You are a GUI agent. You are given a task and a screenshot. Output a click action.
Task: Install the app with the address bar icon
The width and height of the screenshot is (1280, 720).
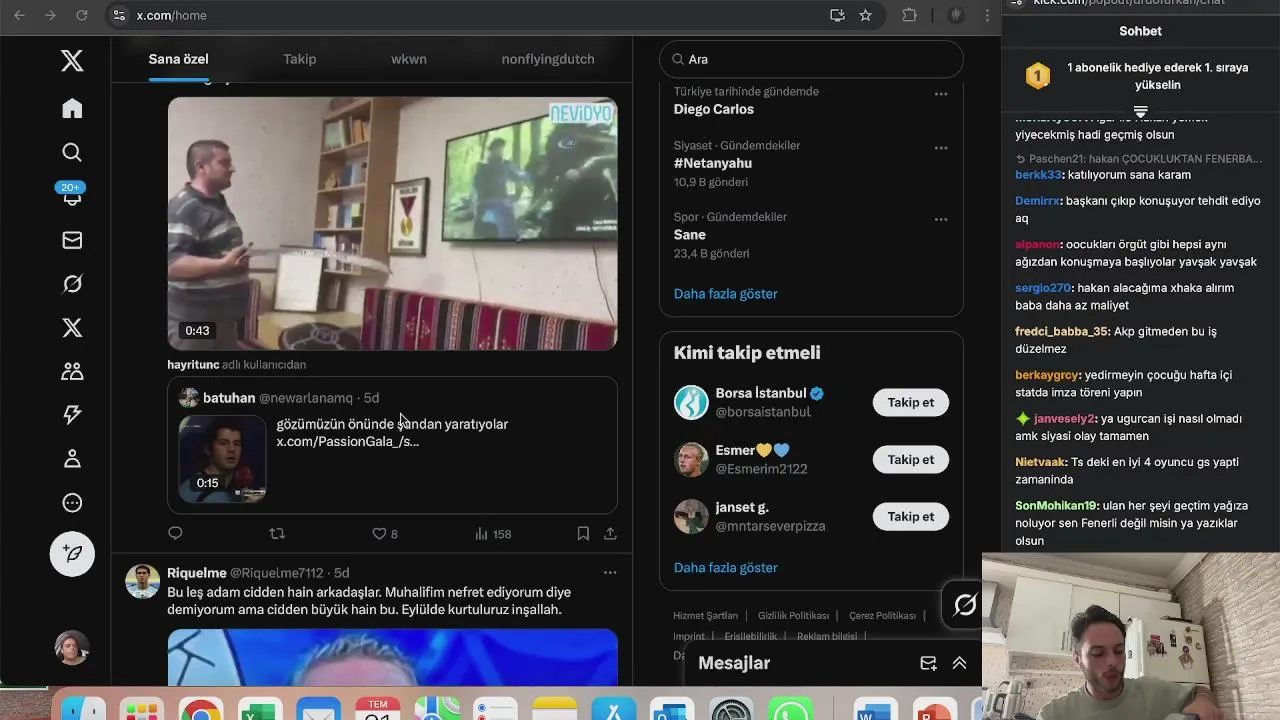(837, 15)
